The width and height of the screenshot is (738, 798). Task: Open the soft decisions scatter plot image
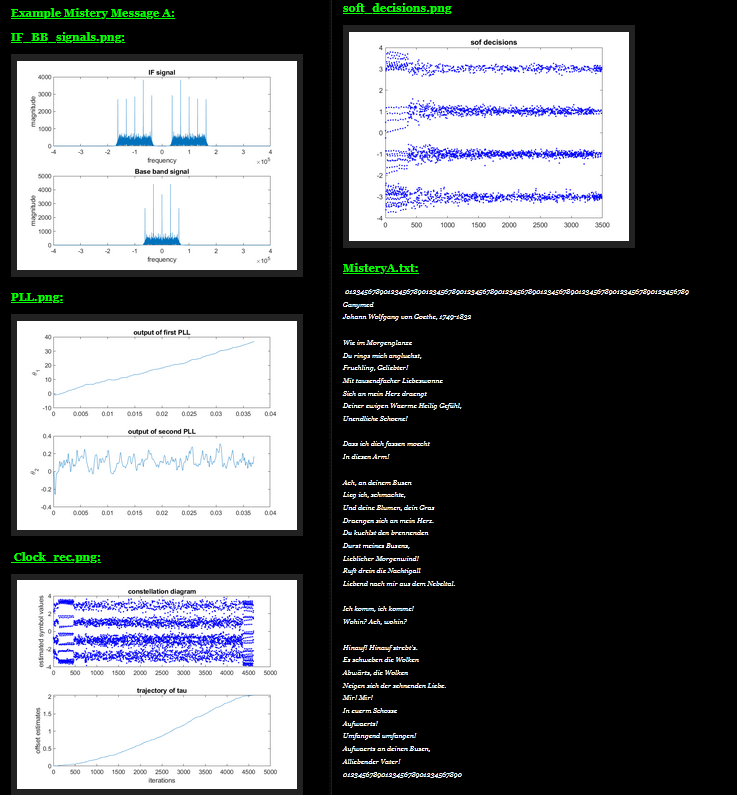tap(489, 136)
